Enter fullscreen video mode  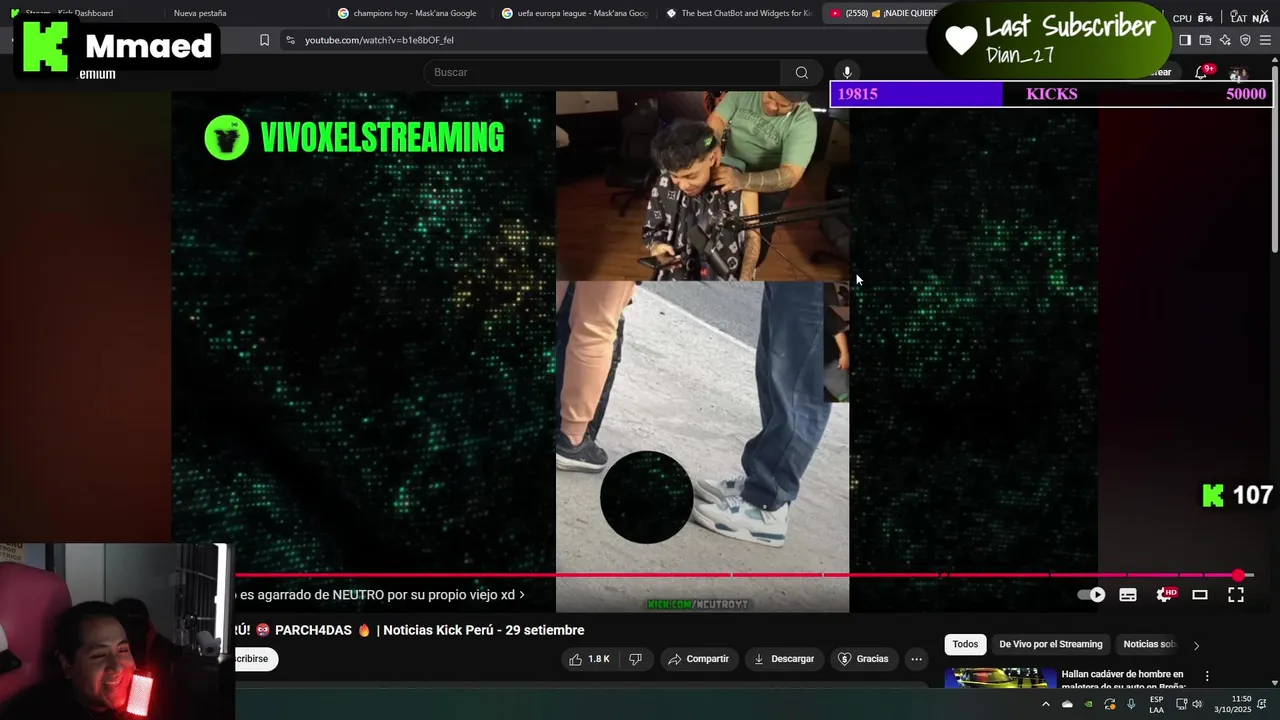1236,594
